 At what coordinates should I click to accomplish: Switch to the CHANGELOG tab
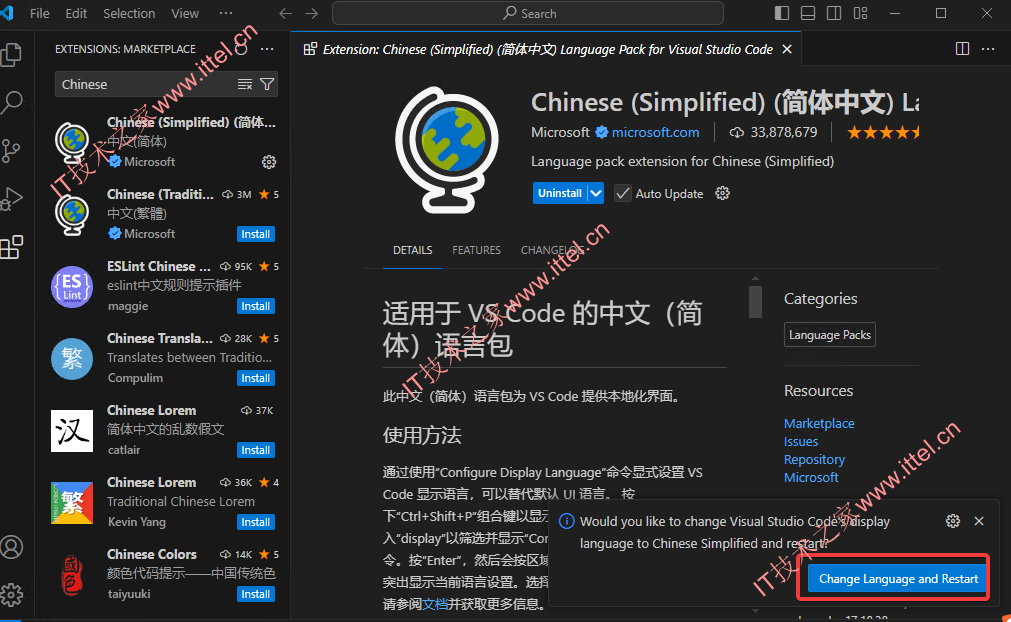tap(553, 250)
